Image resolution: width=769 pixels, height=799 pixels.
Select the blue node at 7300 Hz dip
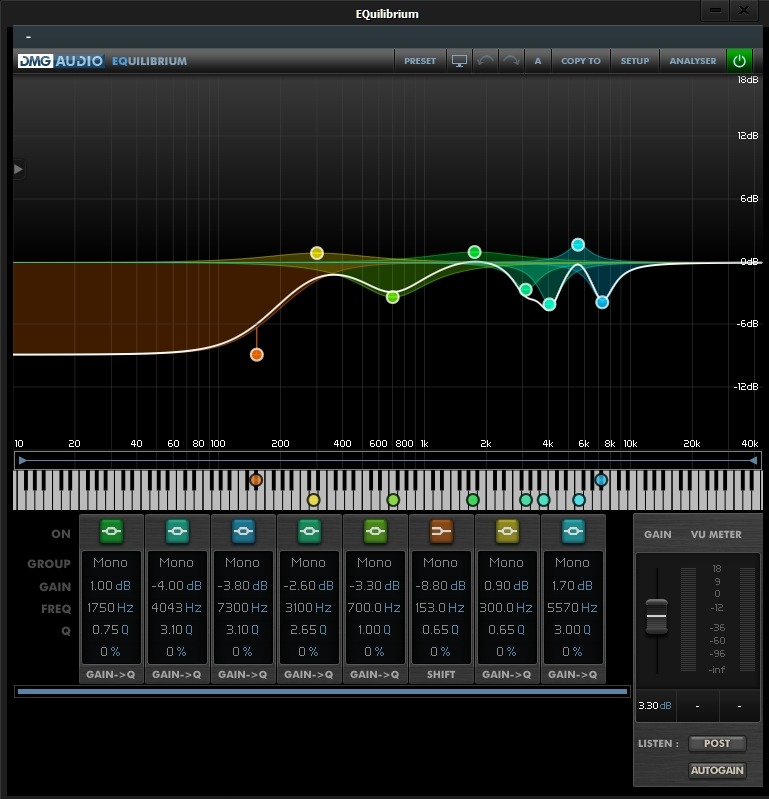602,302
